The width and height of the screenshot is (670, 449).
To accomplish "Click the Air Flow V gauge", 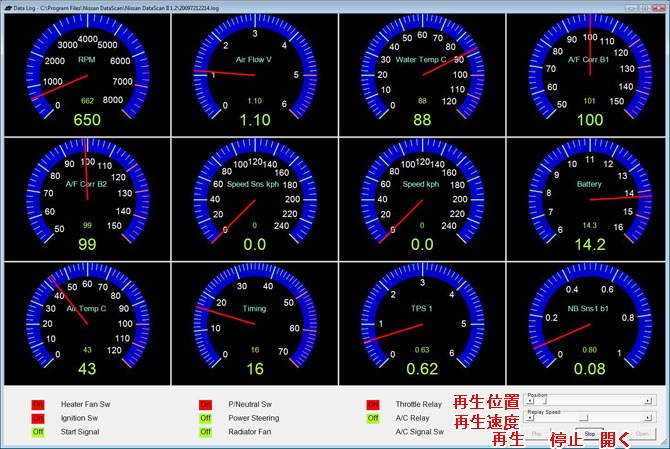I will click(x=254, y=72).
